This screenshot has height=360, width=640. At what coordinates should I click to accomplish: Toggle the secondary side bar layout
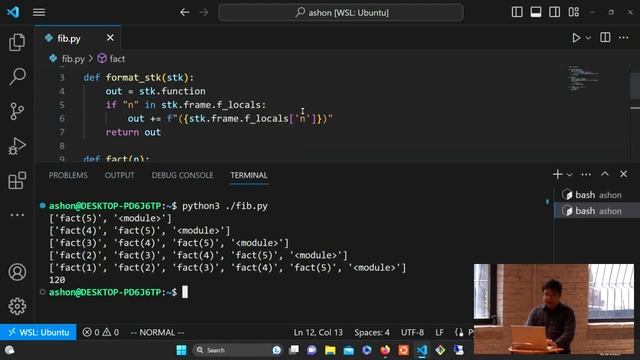point(554,12)
